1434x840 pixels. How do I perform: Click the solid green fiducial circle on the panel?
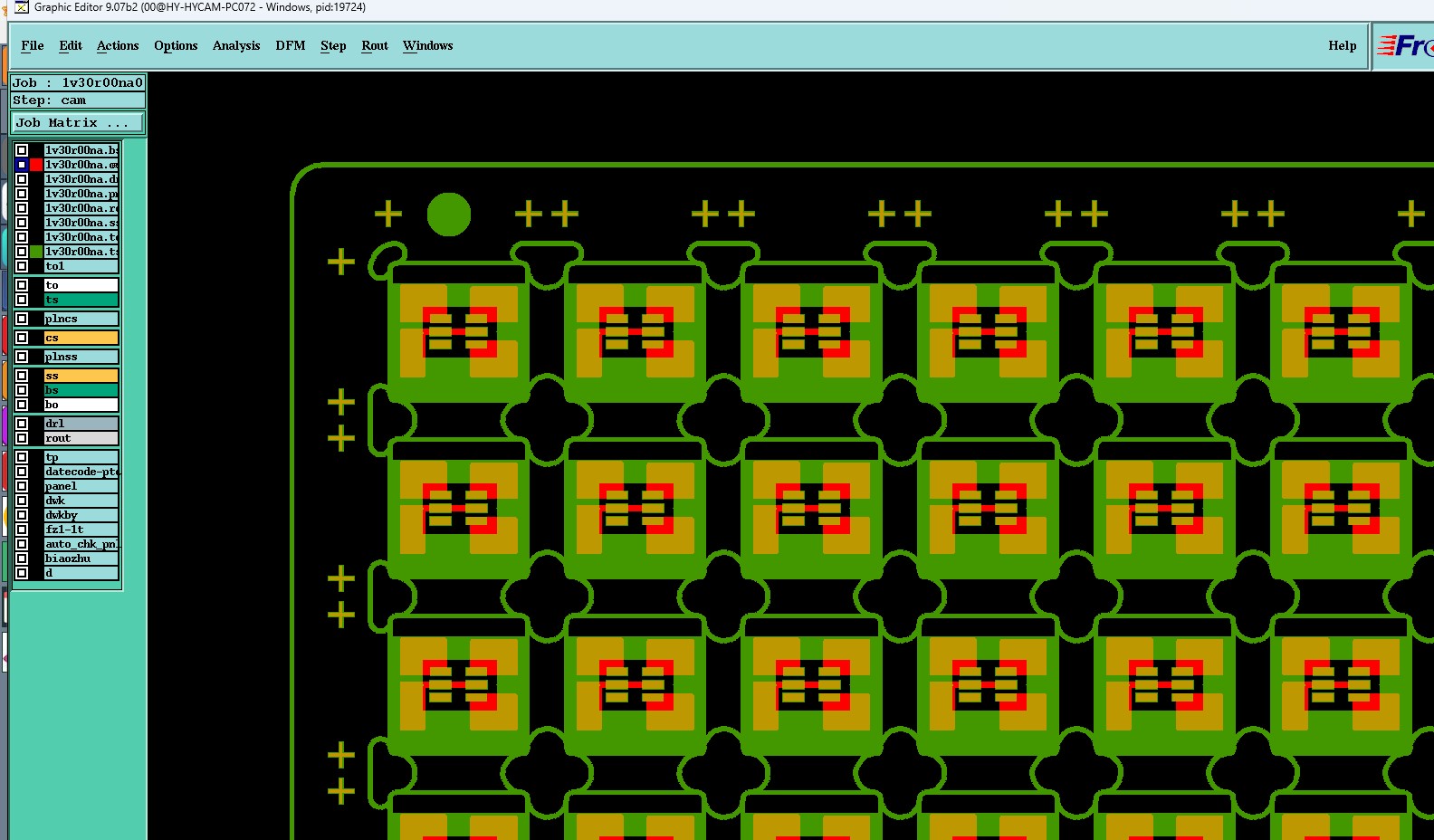coord(449,215)
